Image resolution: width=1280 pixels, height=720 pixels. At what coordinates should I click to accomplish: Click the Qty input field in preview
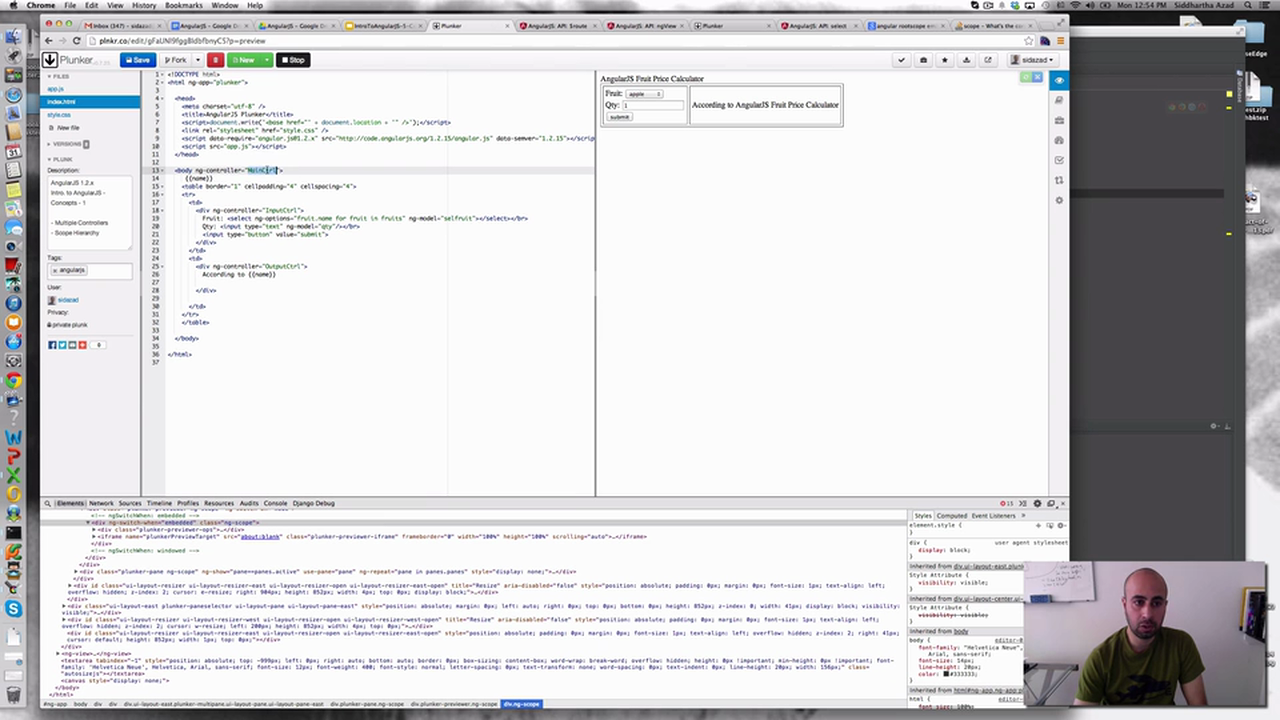654,105
